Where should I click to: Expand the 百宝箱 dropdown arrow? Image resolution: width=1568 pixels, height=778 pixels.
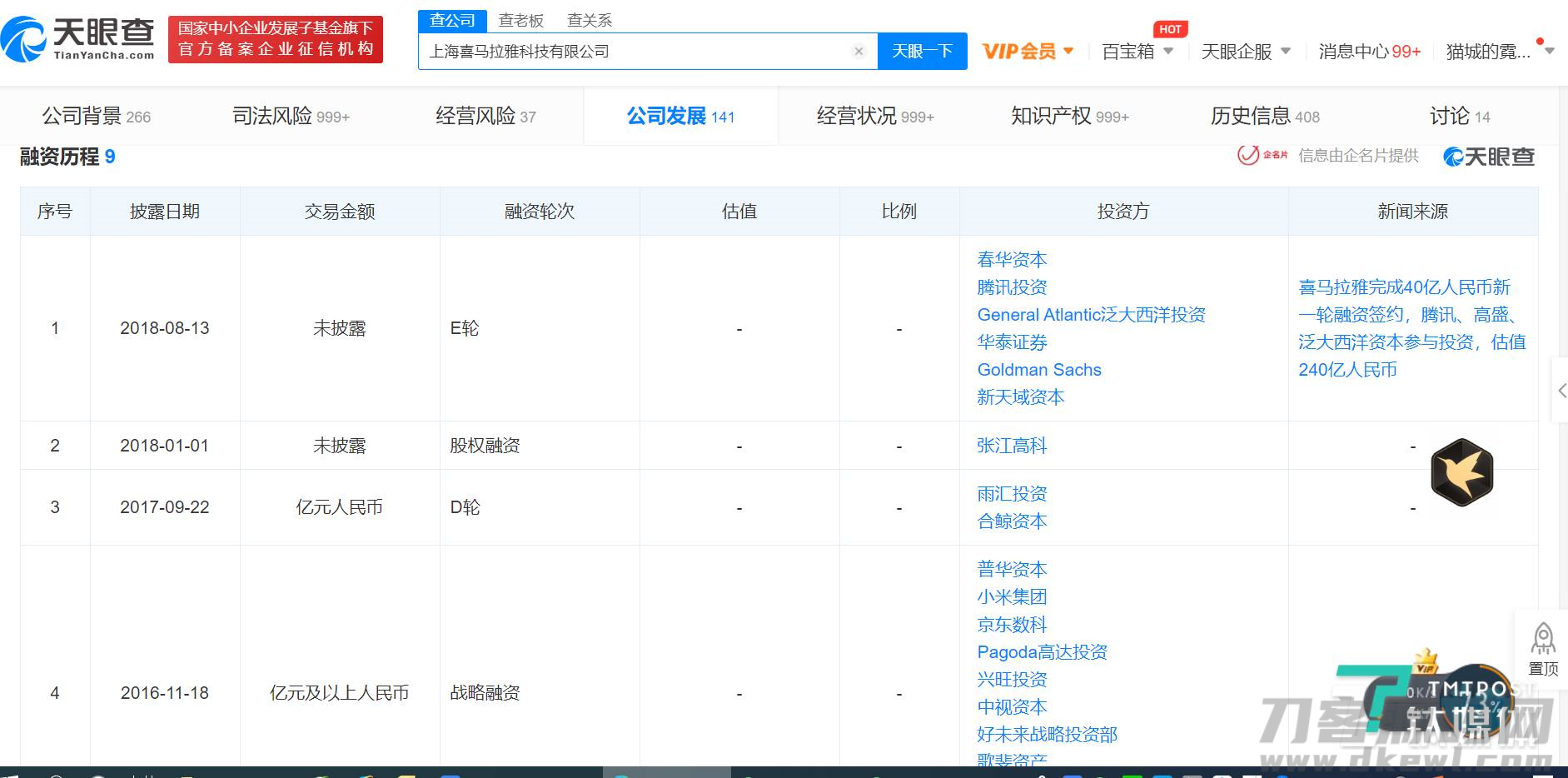(1168, 51)
